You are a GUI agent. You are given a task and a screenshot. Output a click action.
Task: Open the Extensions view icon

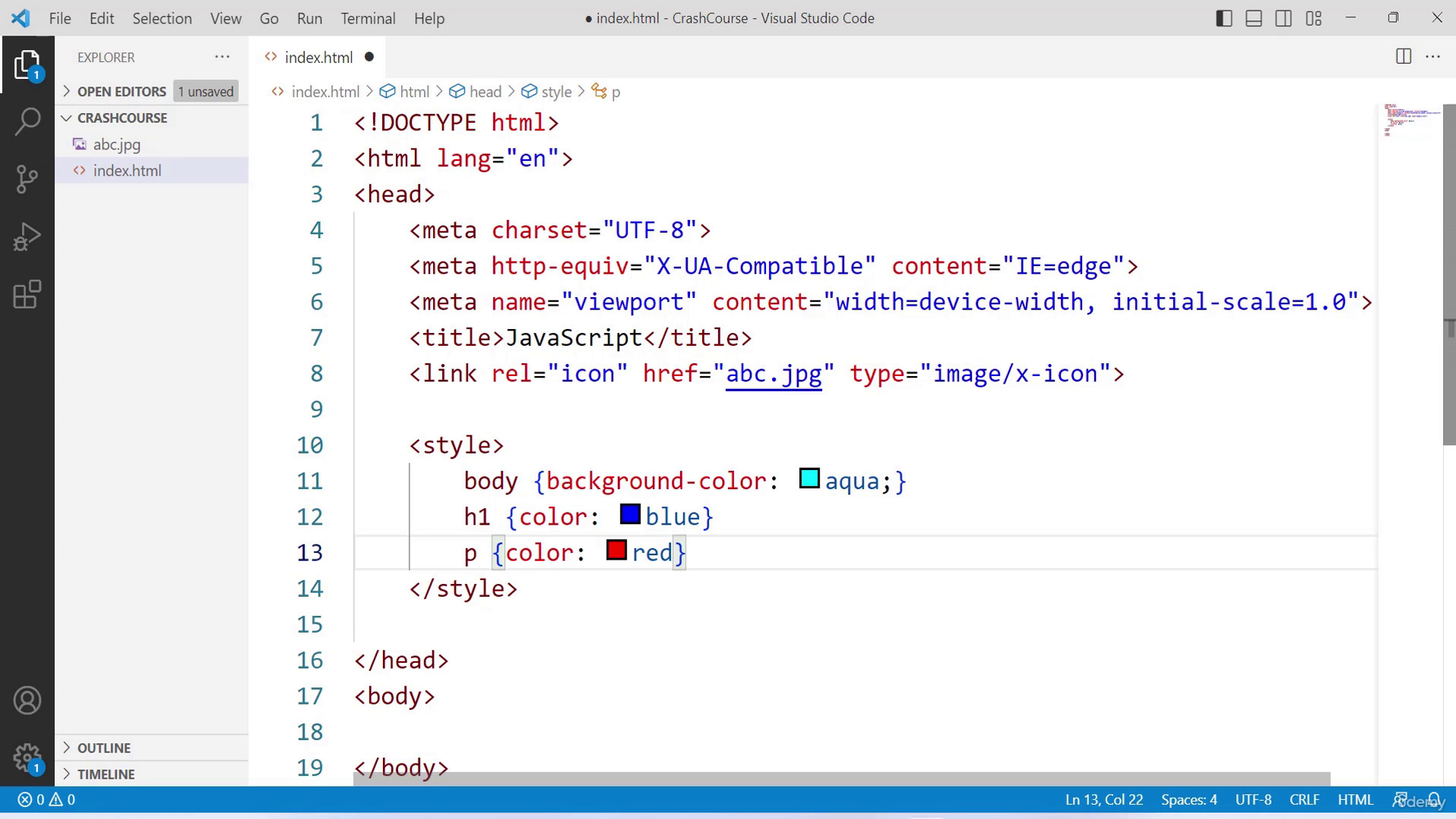(x=27, y=294)
